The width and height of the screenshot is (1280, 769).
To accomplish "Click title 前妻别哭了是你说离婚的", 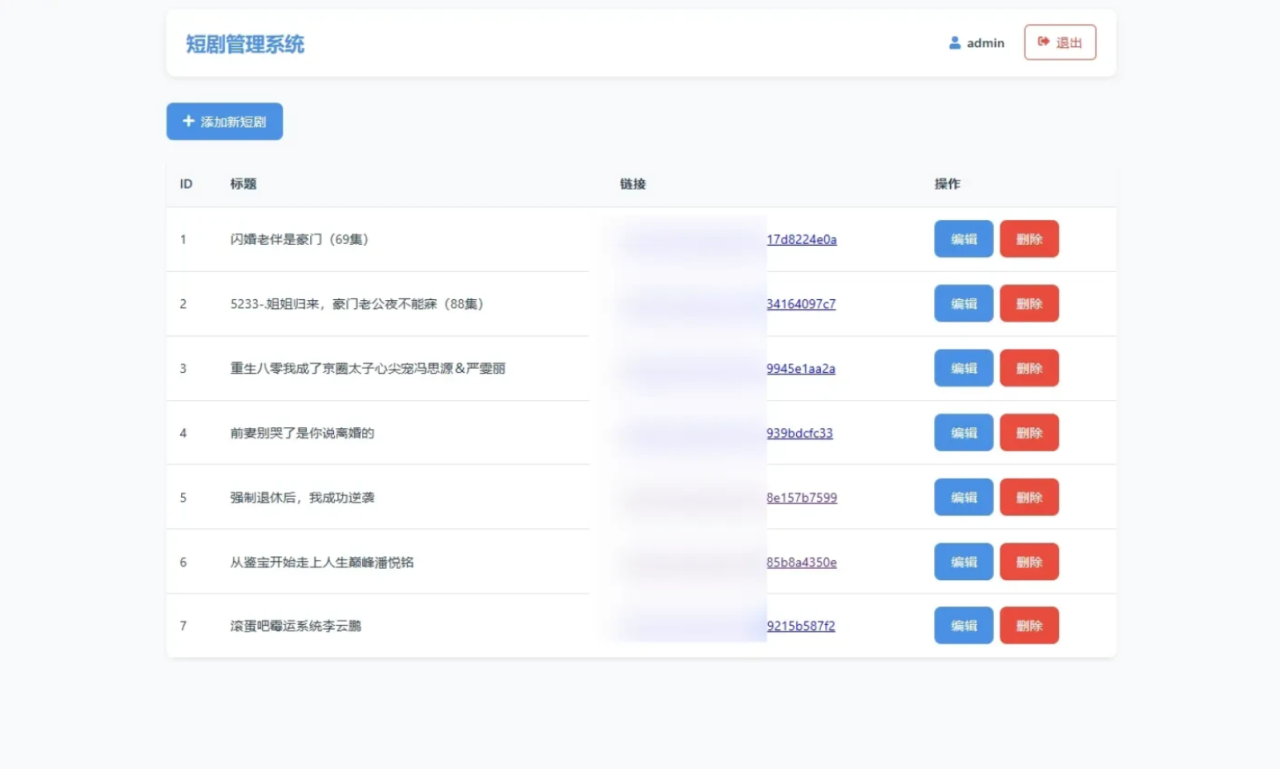I will point(302,433).
